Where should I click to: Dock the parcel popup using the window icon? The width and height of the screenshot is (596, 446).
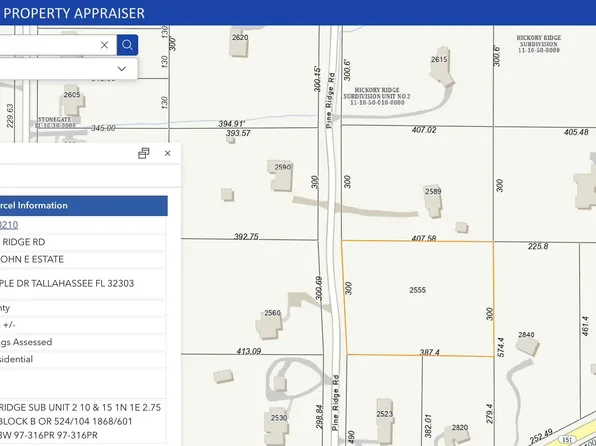(144, 153)
